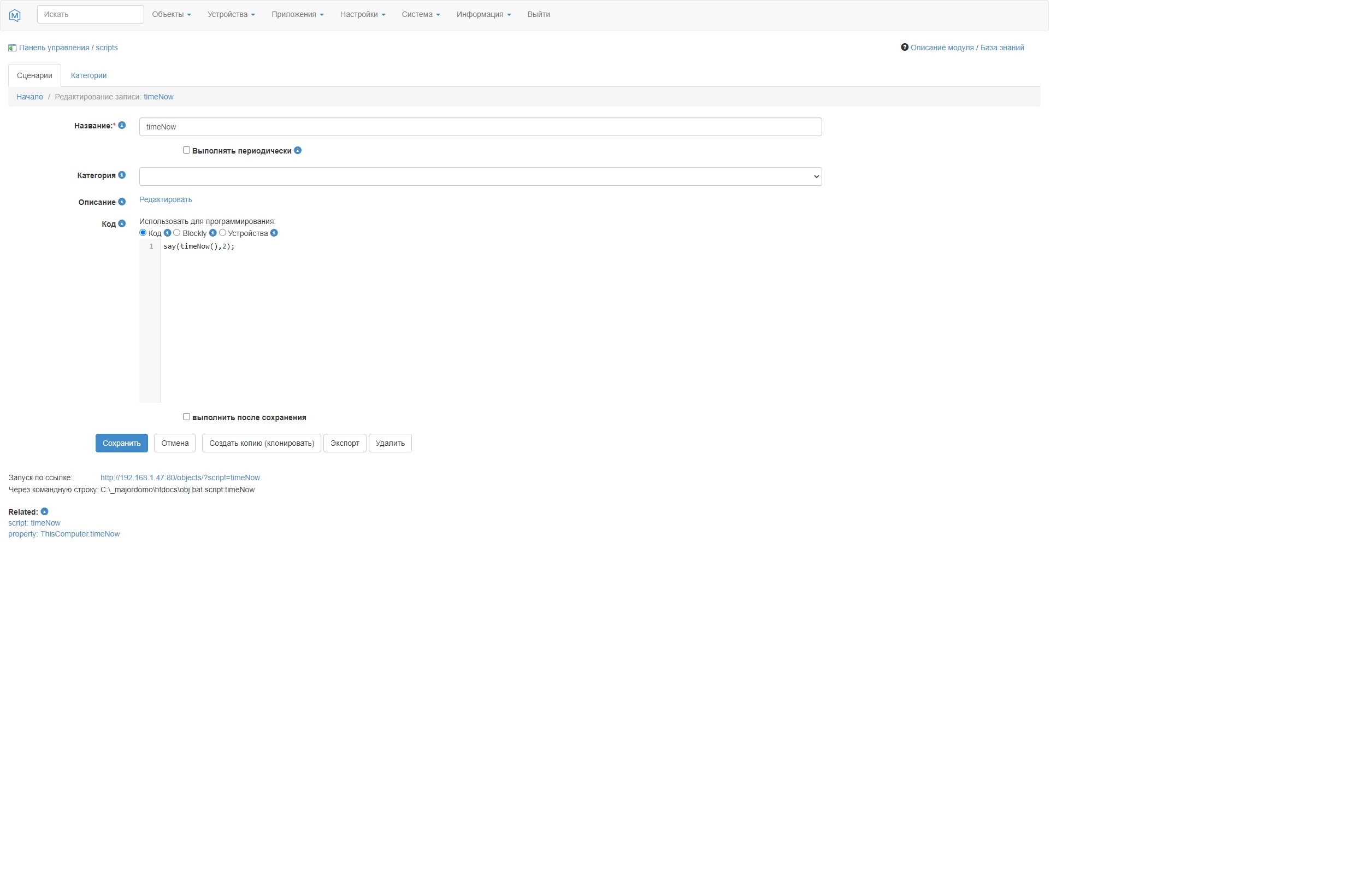The width and height of the screenshot is (1346, 896).
Task: Click Выйти in the top menu
Action: [538, 14]
